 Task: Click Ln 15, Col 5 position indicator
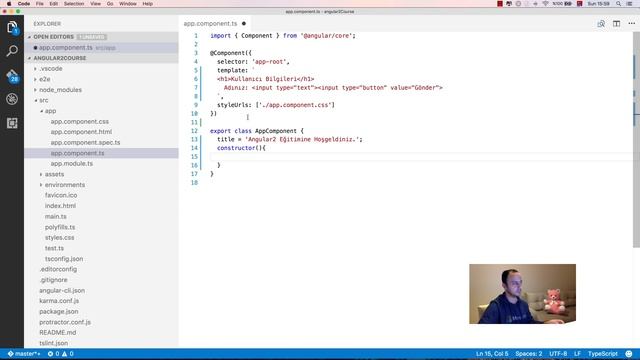(x=492, y=354)
